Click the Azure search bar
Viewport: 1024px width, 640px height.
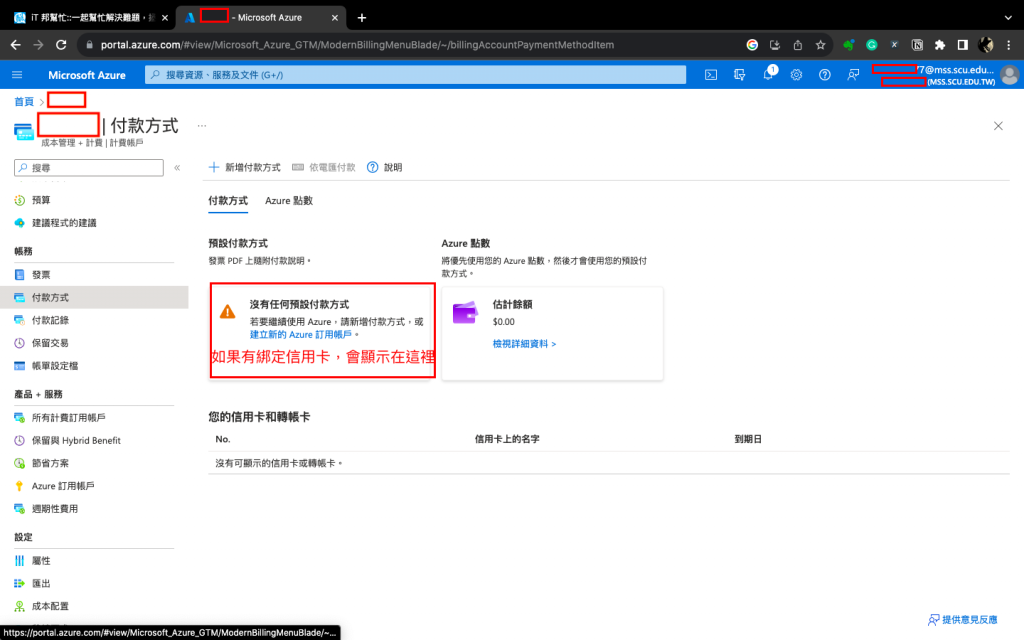415,75
